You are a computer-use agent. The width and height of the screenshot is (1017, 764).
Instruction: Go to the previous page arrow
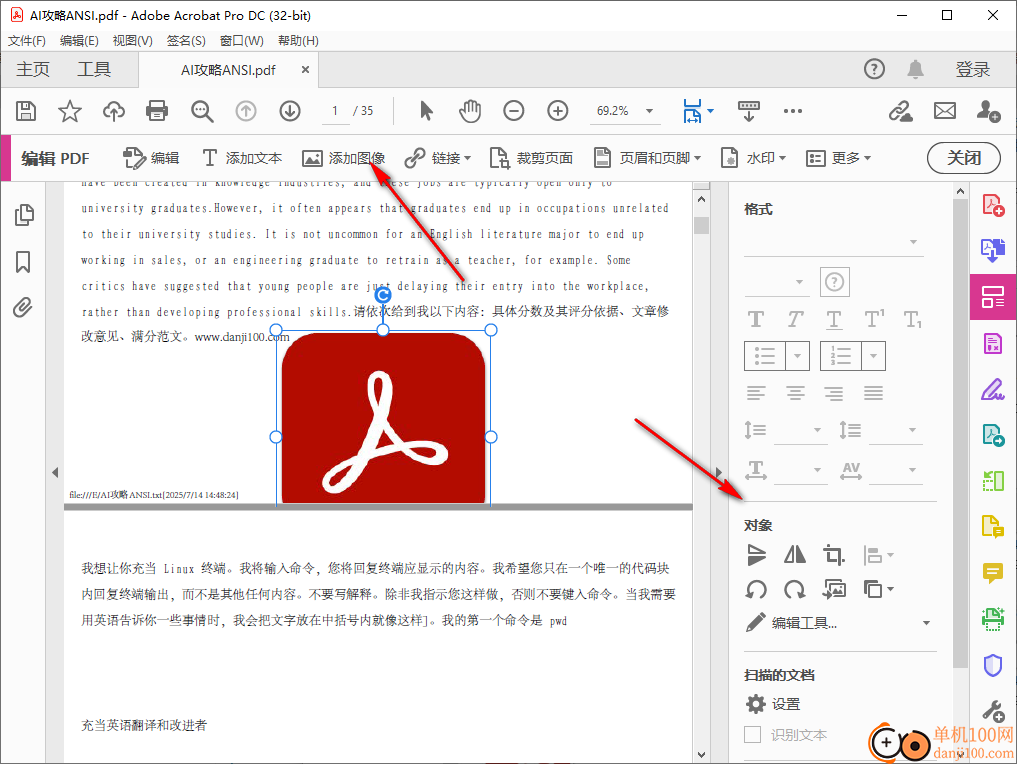[246, 111]
